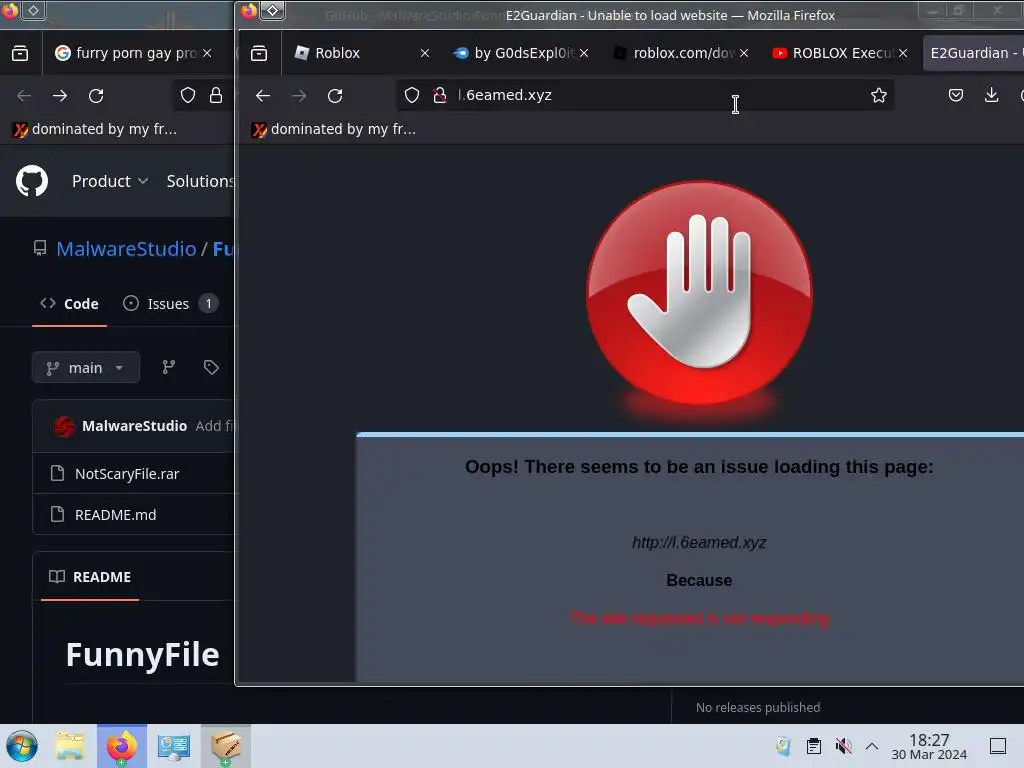
Task: Switch to the by G0dsExpl0it tab
Action: click(513, 53)
